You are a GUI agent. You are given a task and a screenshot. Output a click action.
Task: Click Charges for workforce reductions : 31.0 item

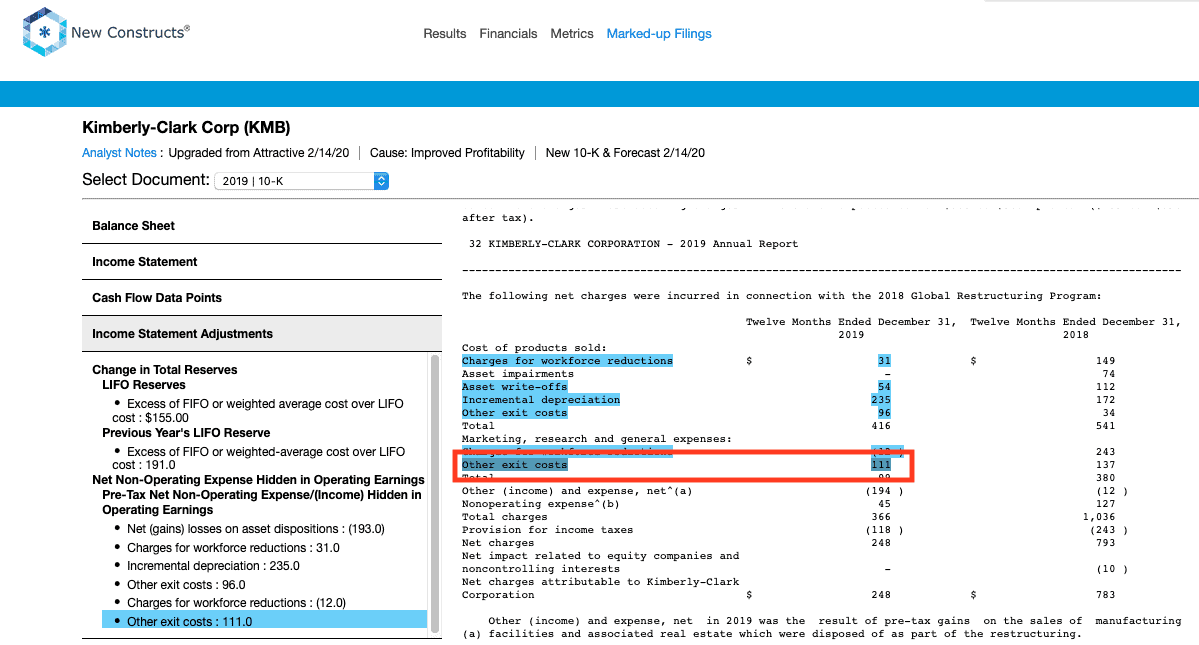click(233, 548)
